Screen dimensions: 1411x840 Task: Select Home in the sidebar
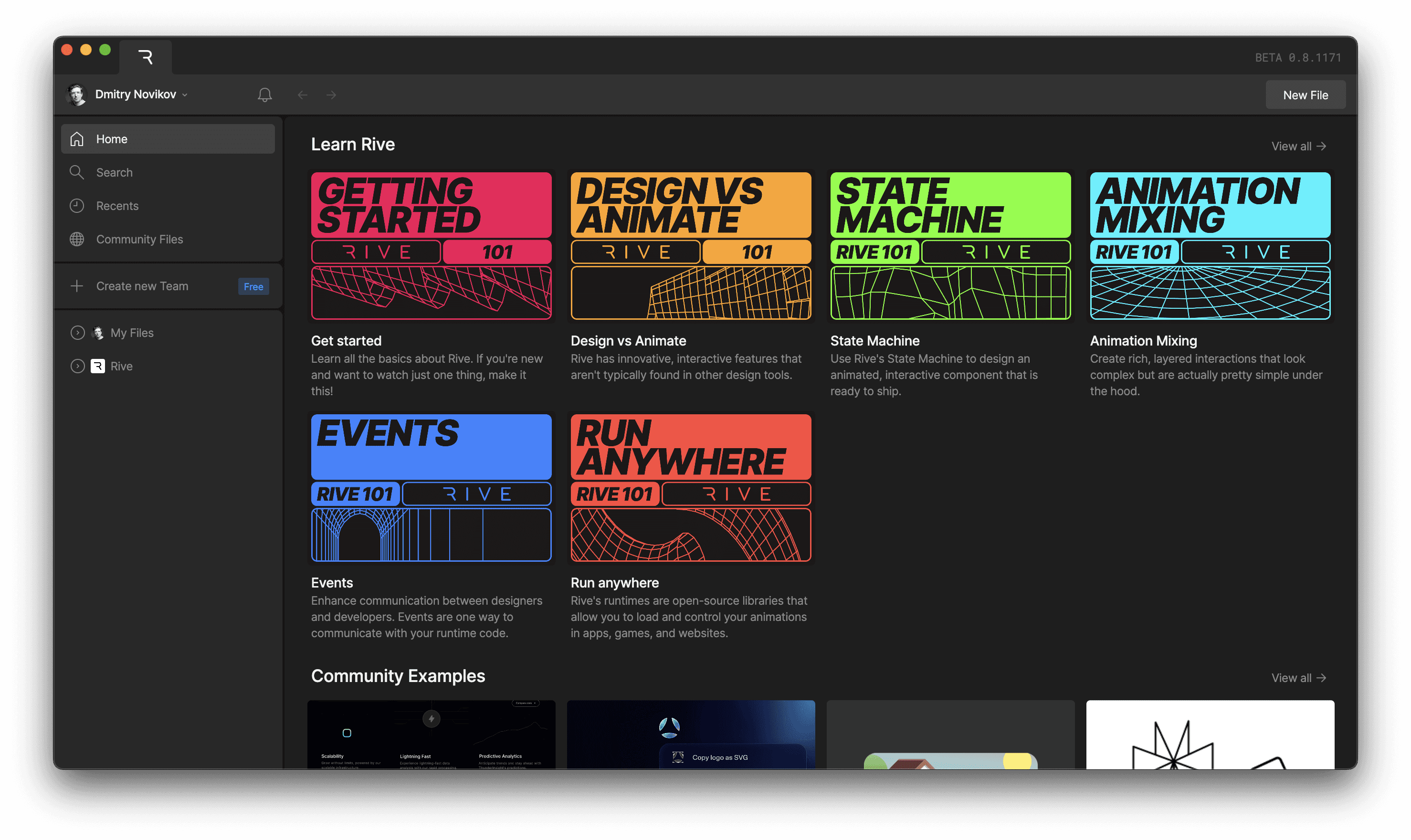[x=168, y=139]
